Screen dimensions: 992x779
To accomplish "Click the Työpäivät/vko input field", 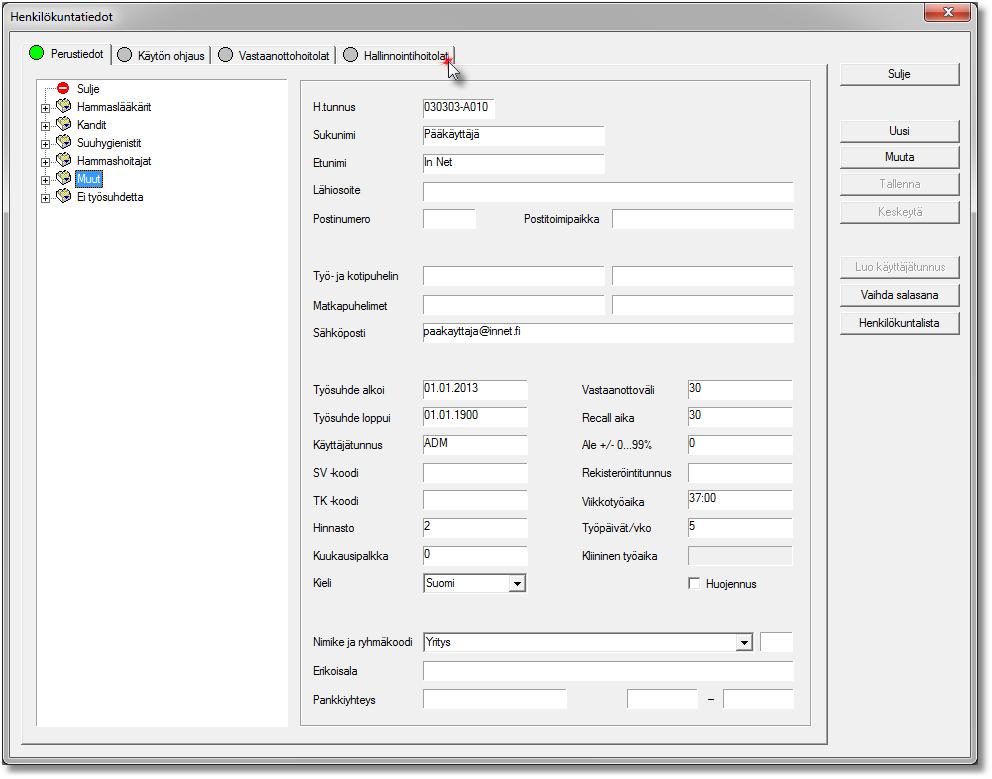I will coord(740,528).
